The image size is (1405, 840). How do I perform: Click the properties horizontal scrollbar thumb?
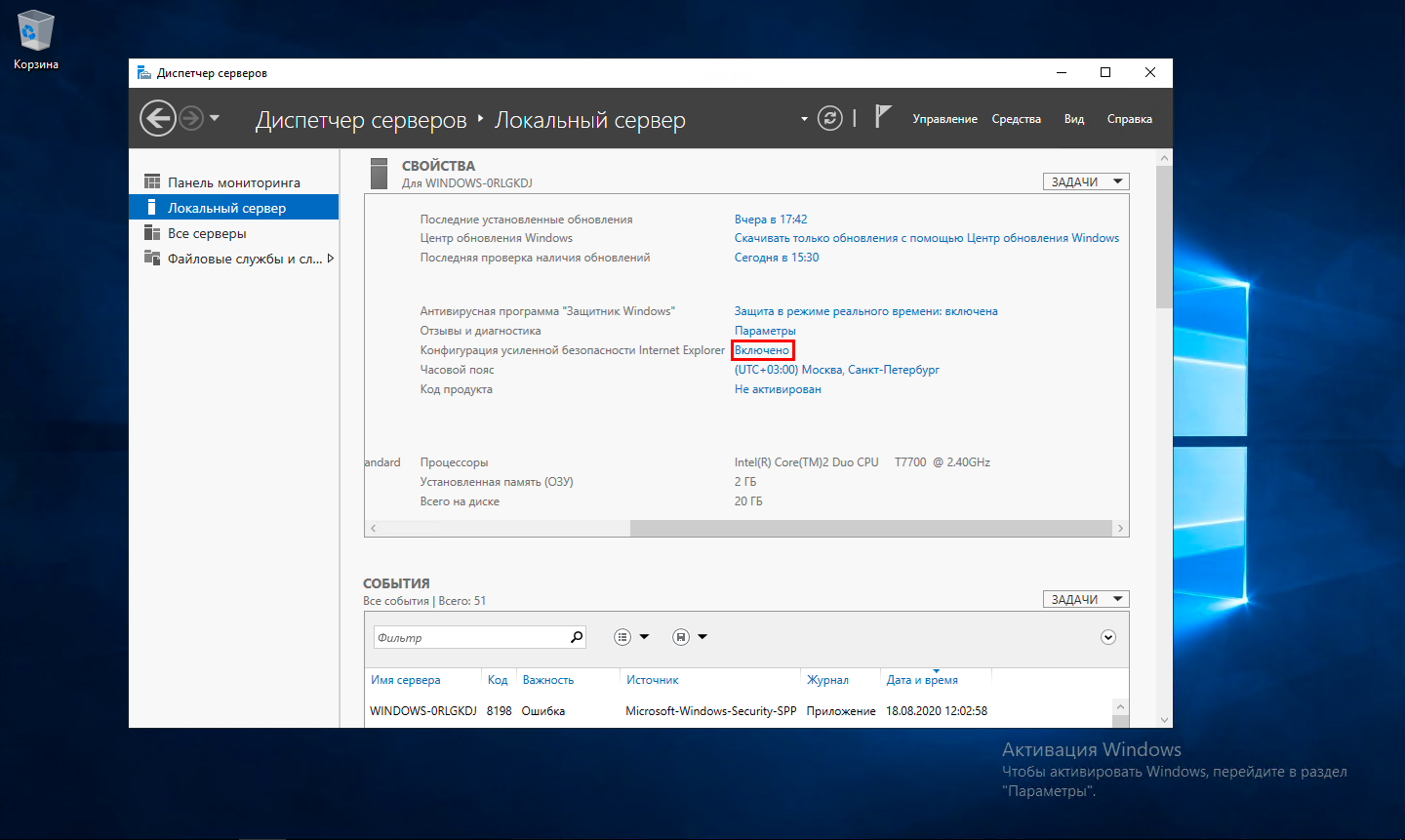point(871,529)
